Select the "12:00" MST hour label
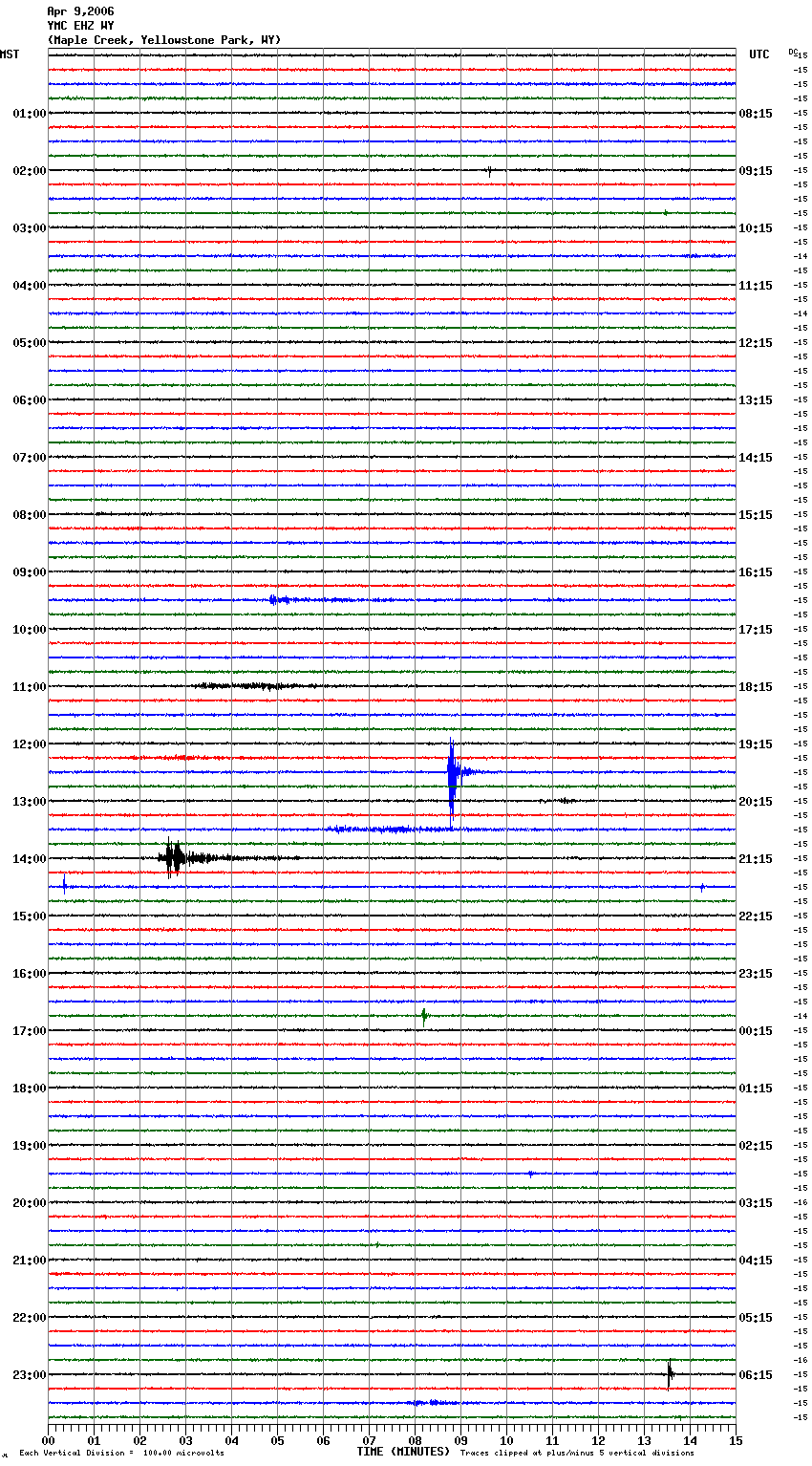The image size is (812, 1466). (29, 744)
